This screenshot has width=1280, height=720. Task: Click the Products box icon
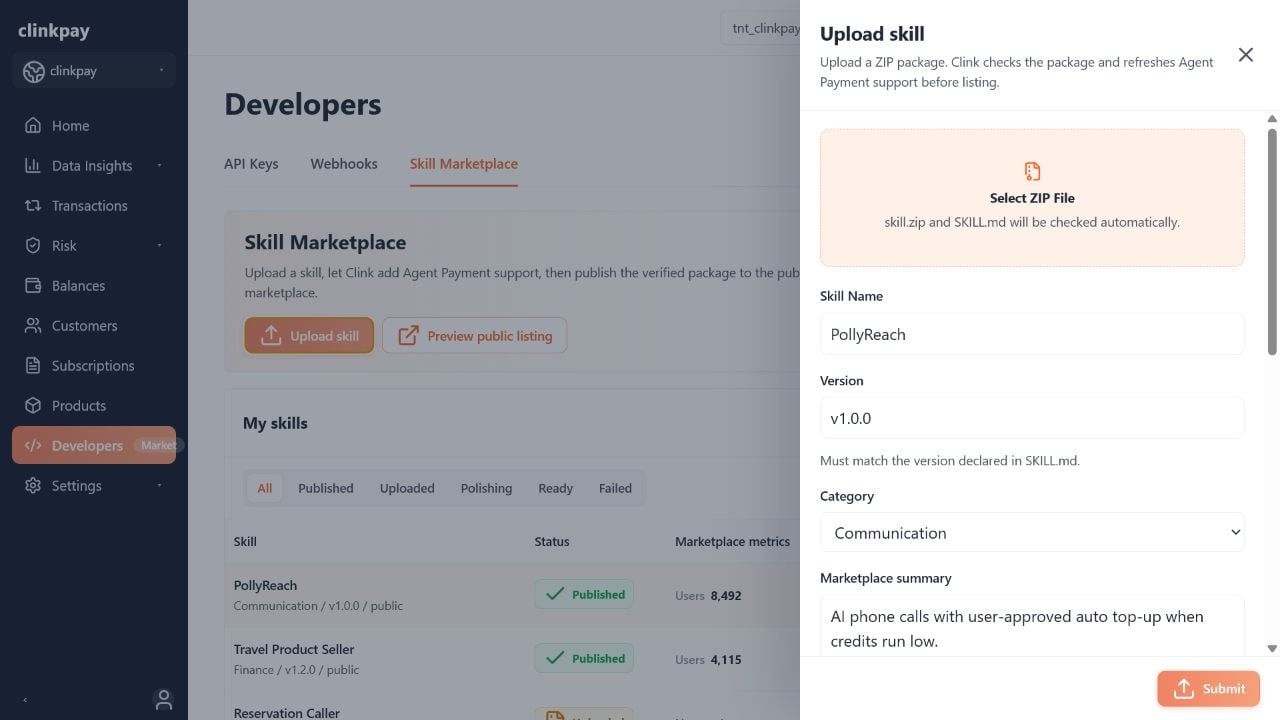33,406
